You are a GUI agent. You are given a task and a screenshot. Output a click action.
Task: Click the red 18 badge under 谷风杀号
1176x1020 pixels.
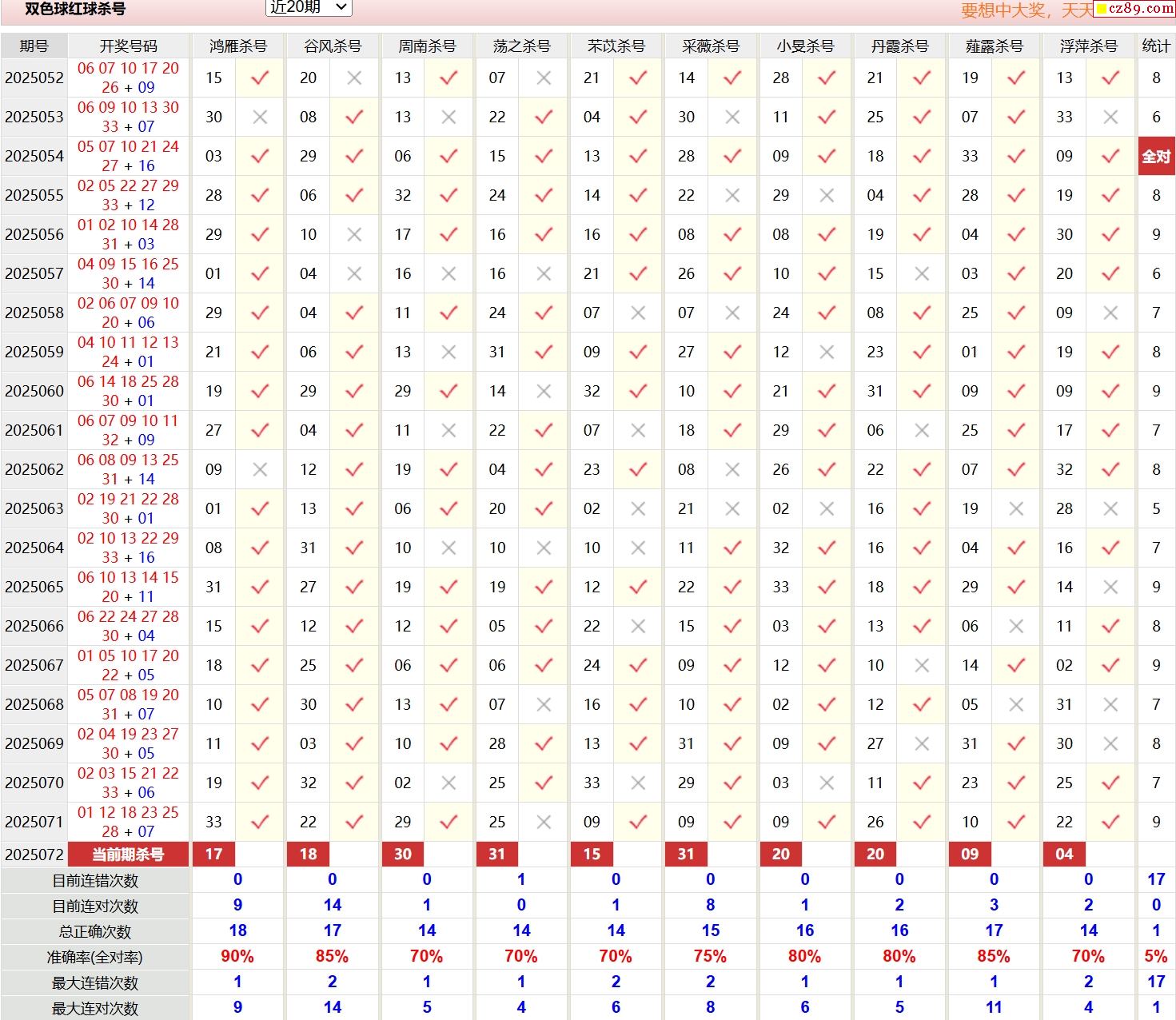(x=308, y=854)
